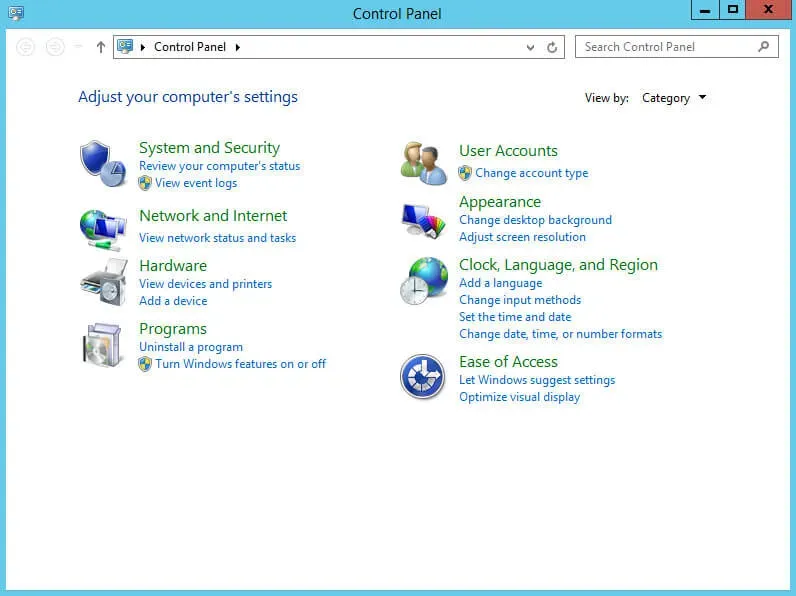Select Optimize visual display

point(519,397)
